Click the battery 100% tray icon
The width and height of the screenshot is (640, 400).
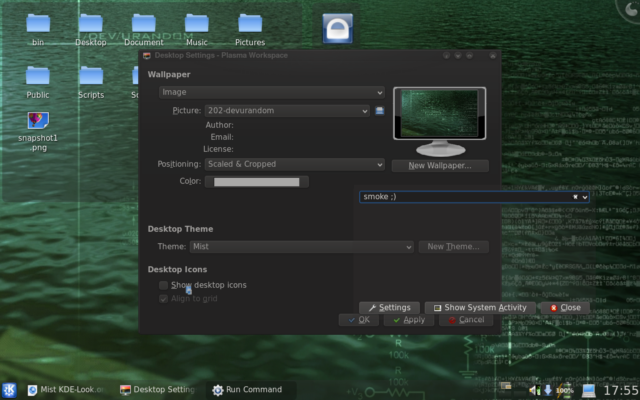pos(565,390)
